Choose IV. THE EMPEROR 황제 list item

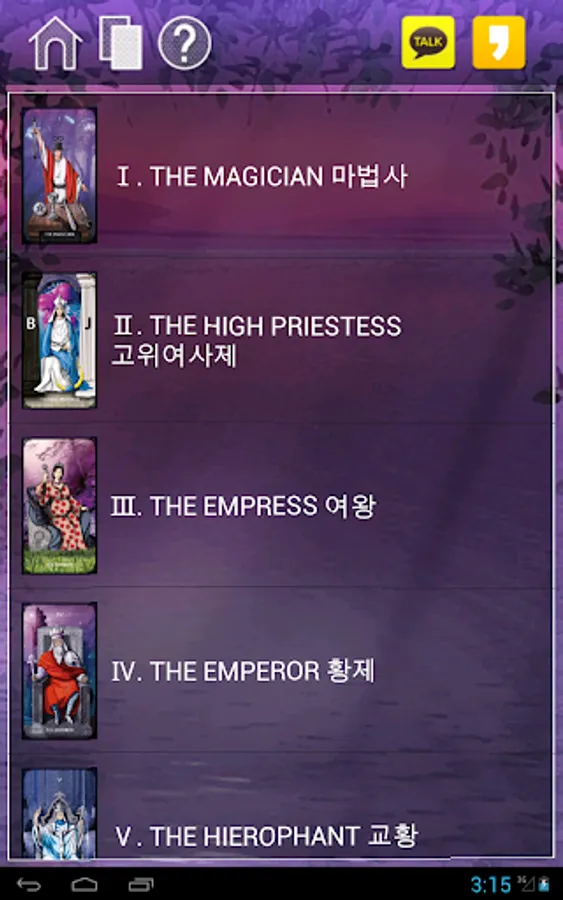281,670
